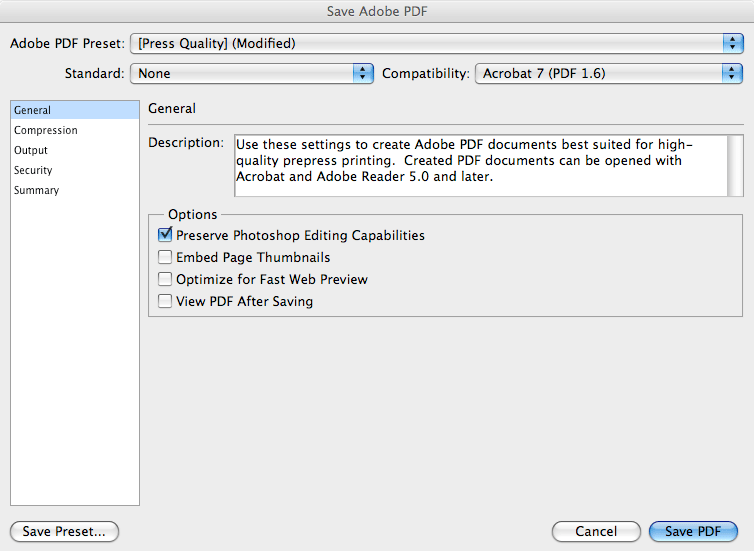Image resolution: width=754 pixels, height=551 pixels.
Task: Click inside the Description text box
Action: click(481, 165)
